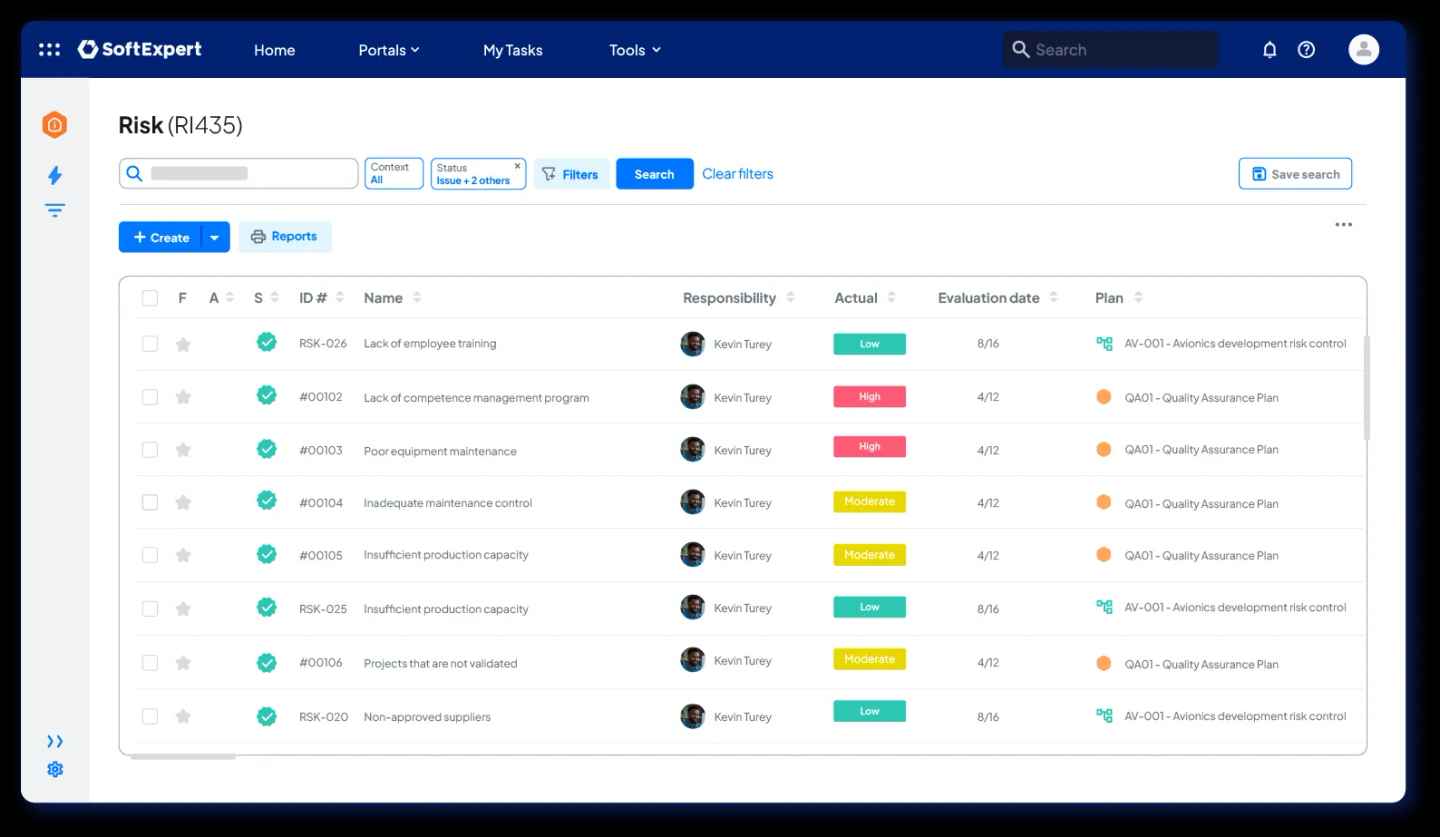Click the High risk badge for #00103
The image size is (1440, 837).
pyautogui.click(x=869, y=447)
